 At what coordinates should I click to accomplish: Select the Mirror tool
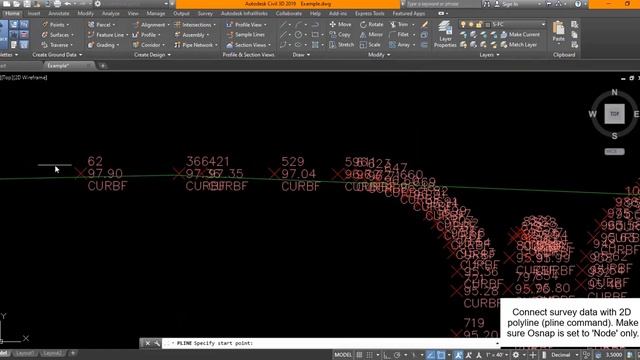pos(371,35)
